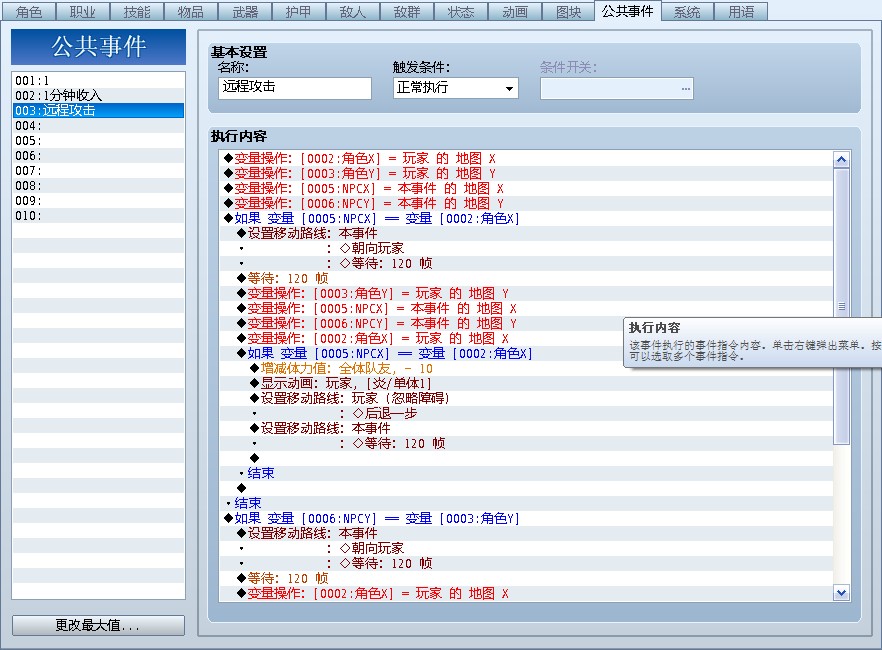
Task: Switch to the 物品 tab
Action: (x=191, y=12)
